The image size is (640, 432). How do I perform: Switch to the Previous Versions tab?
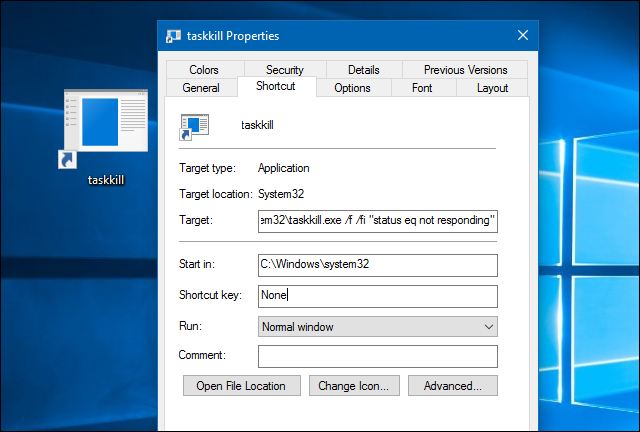click(x=465, y=70)
